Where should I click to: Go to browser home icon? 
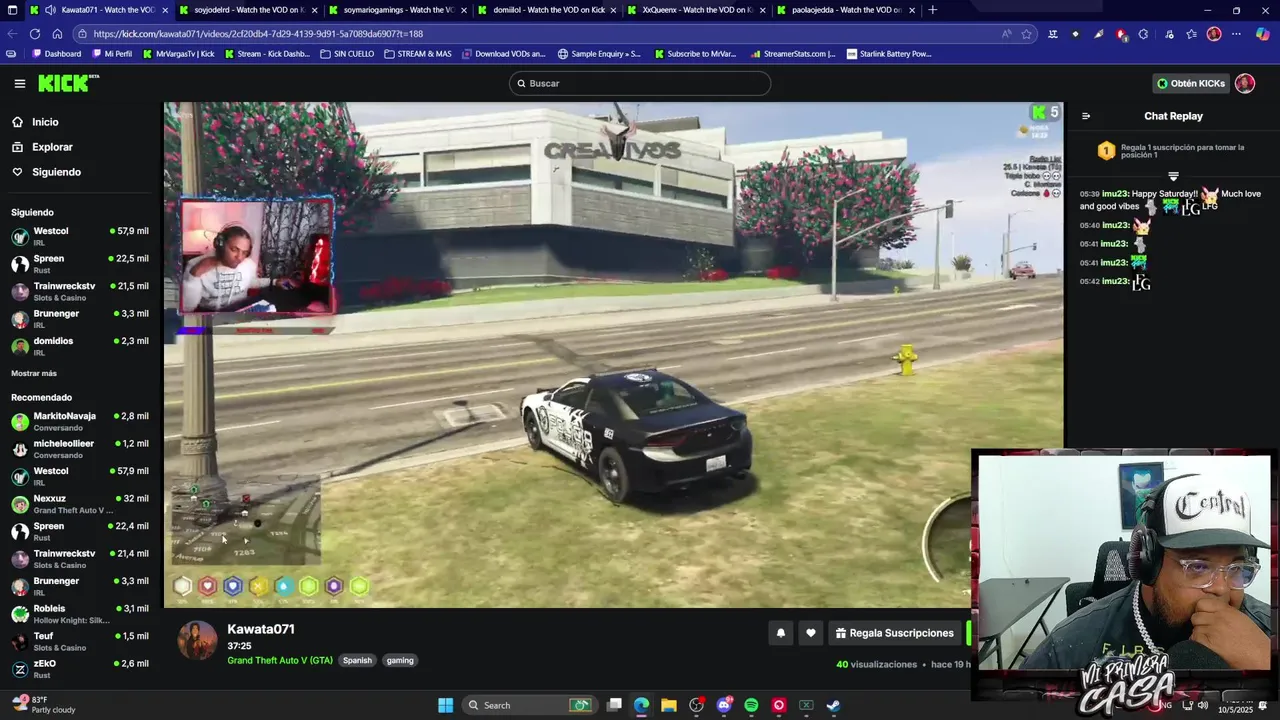57,33
